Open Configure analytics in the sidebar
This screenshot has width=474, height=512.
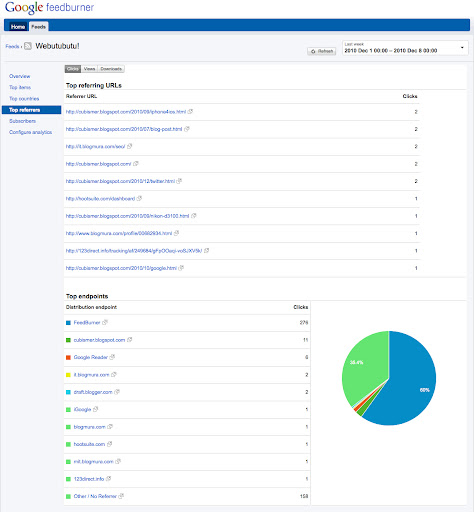click(x=30, y=132)
